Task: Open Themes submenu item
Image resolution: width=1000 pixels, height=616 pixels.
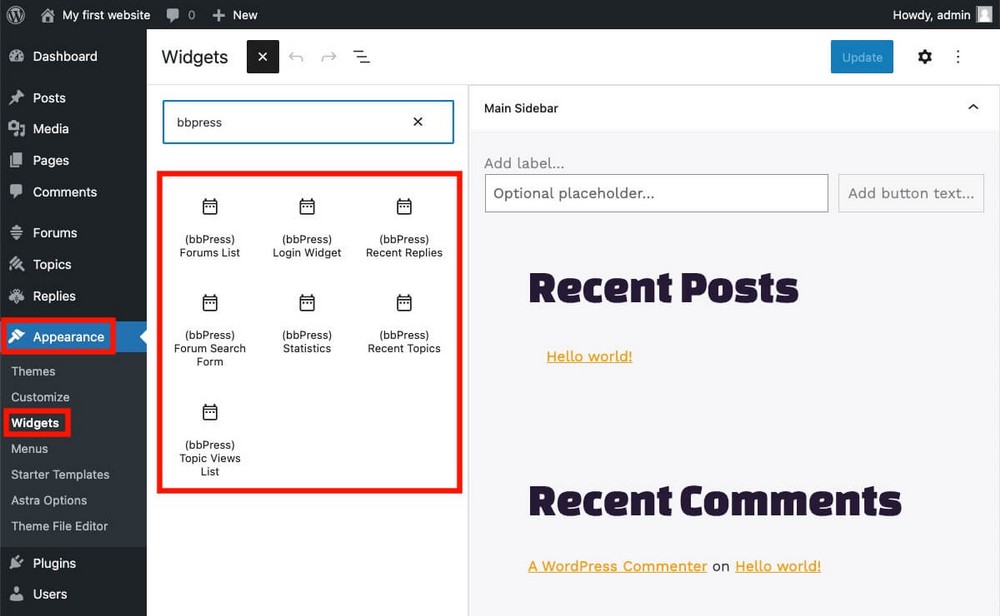Action: coord(33,371)
